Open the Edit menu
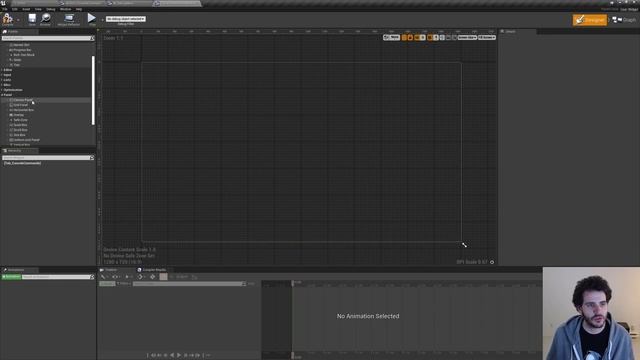The height and width of the screenshot is (360, 640). coord(15,9)
